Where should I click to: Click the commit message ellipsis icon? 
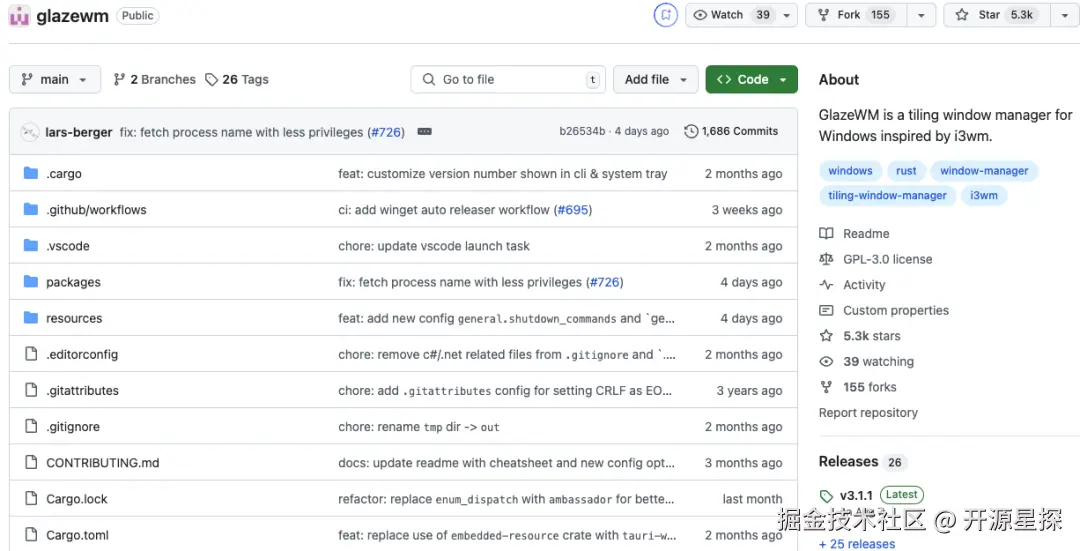(424, 132)
